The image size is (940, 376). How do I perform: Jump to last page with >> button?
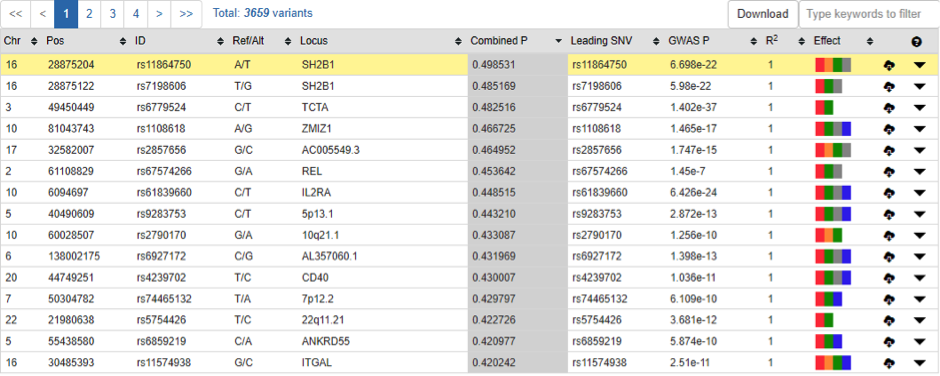pyautogui.click(x=186, y=14)
